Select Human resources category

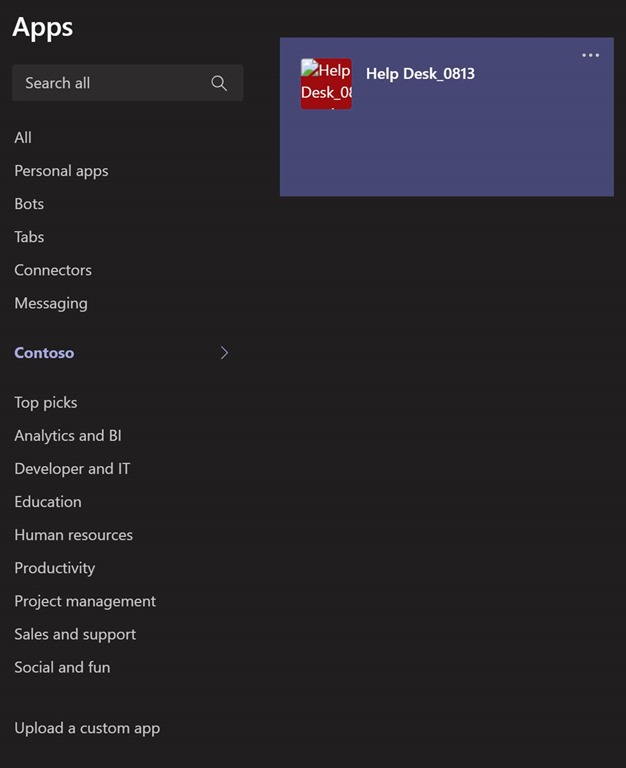point(73,535)
